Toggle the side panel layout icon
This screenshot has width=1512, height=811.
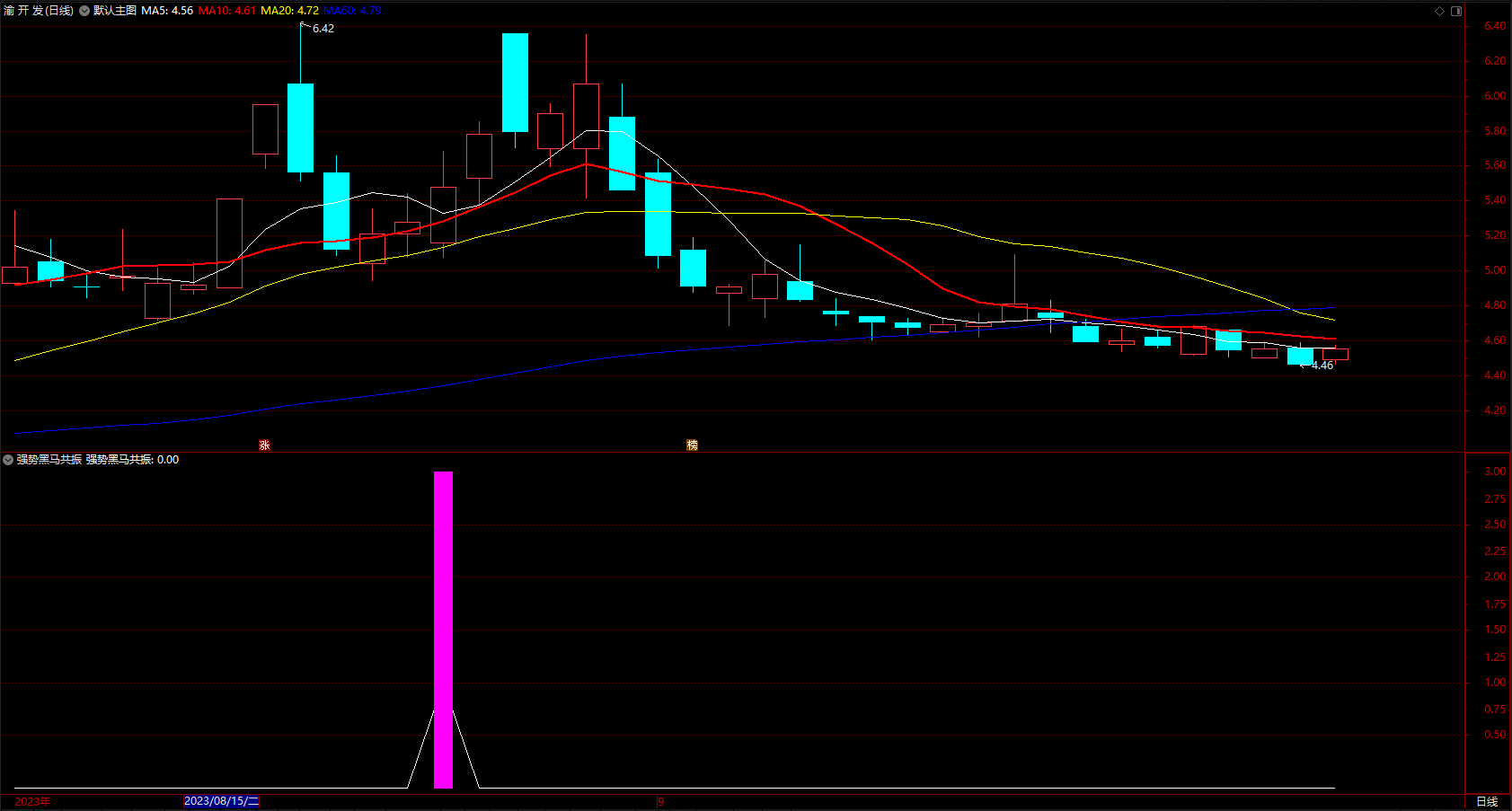click(x=1456, y=11)
